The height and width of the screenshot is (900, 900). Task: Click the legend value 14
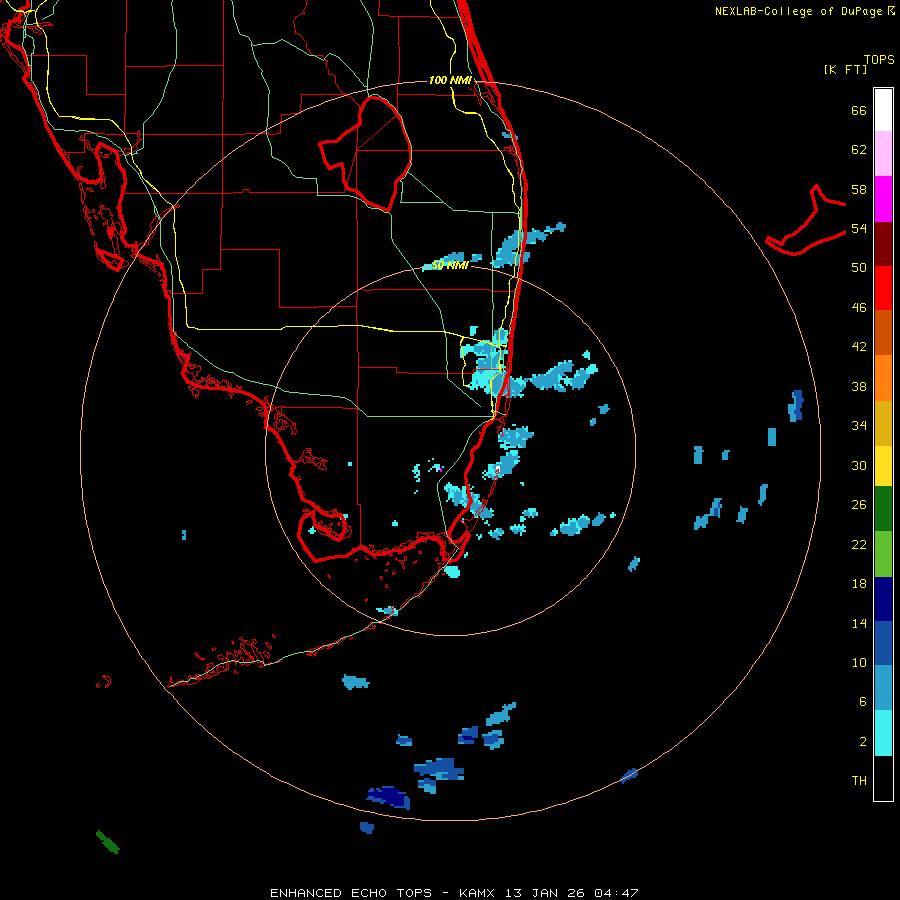click(859, 623)
